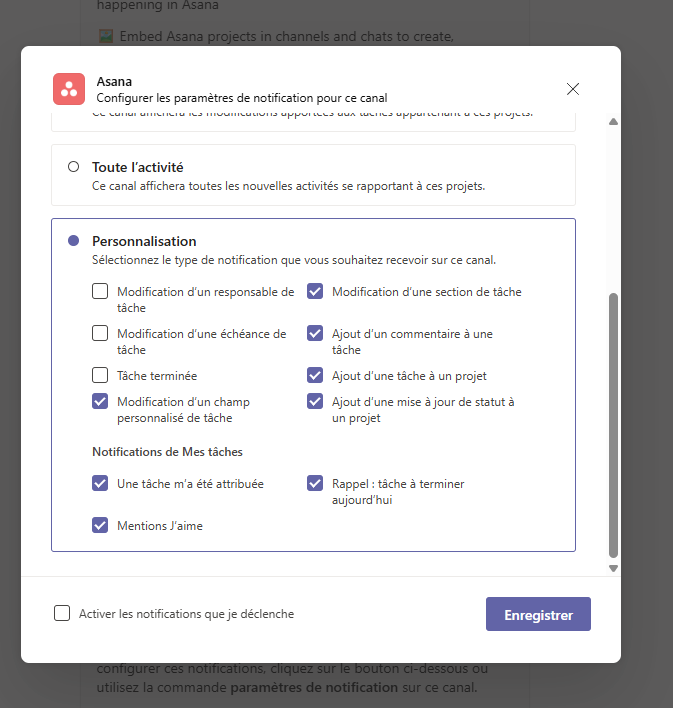Click the scrollbar down arrow
Screen dimensions: 673x708
[x=613, y=568]
